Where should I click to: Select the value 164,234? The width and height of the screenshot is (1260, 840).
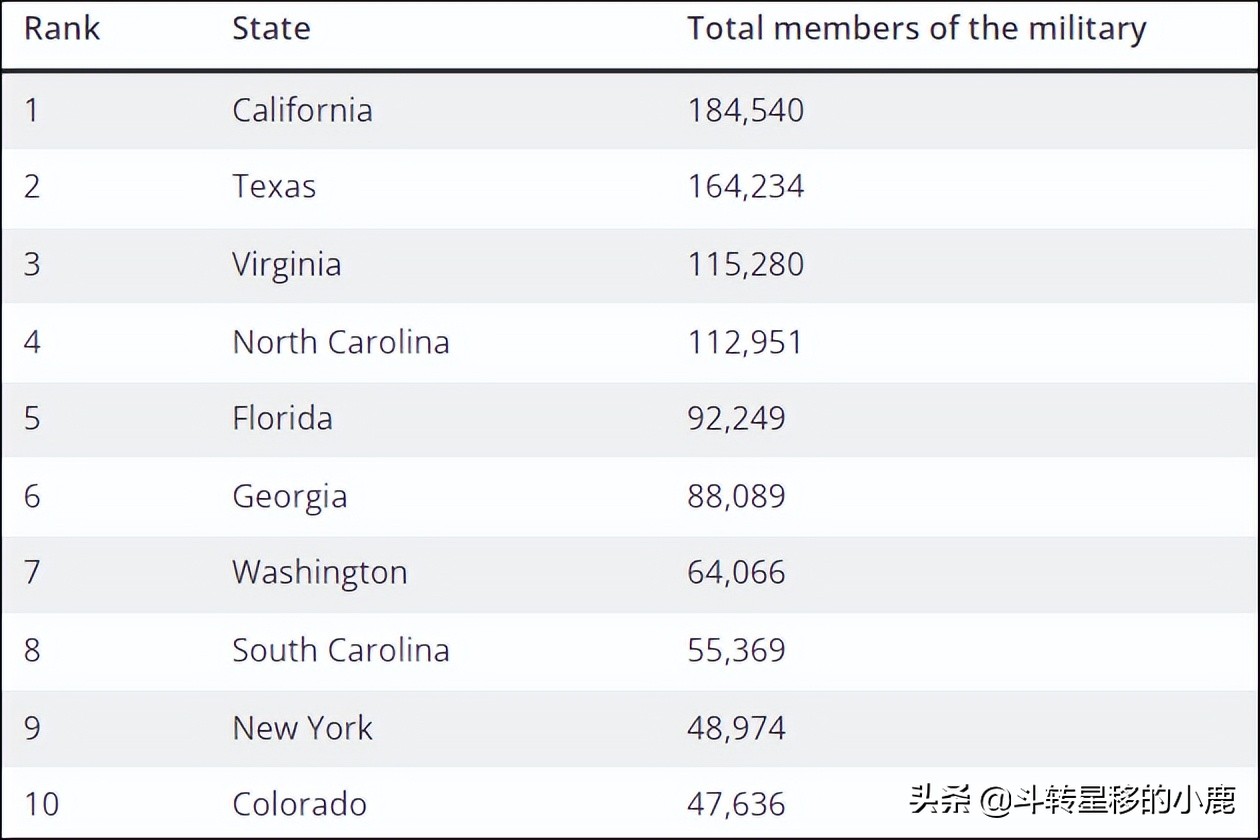pyautogui.click(x=745, y=187)
